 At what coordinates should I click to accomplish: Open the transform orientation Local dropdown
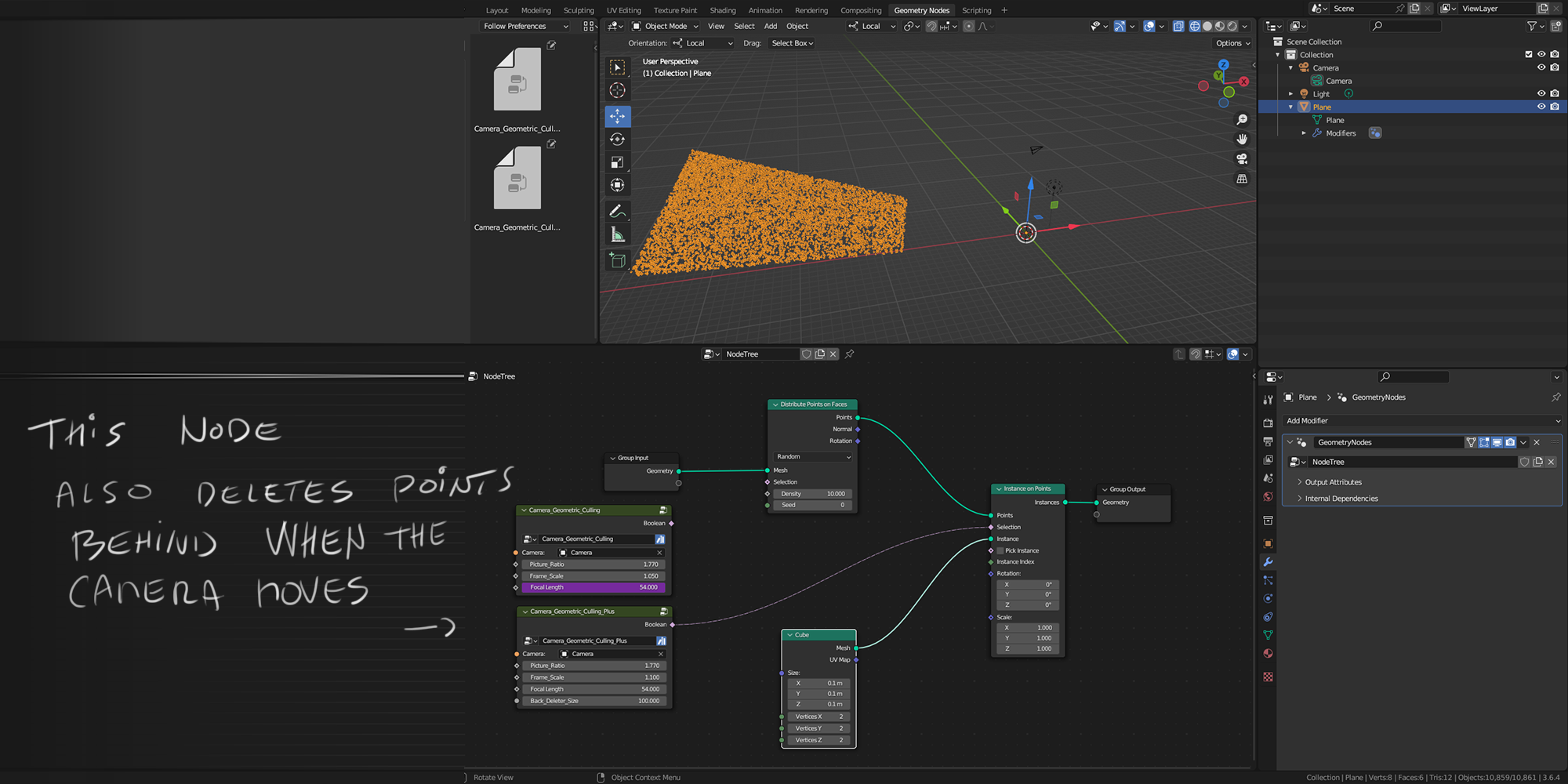870,26
